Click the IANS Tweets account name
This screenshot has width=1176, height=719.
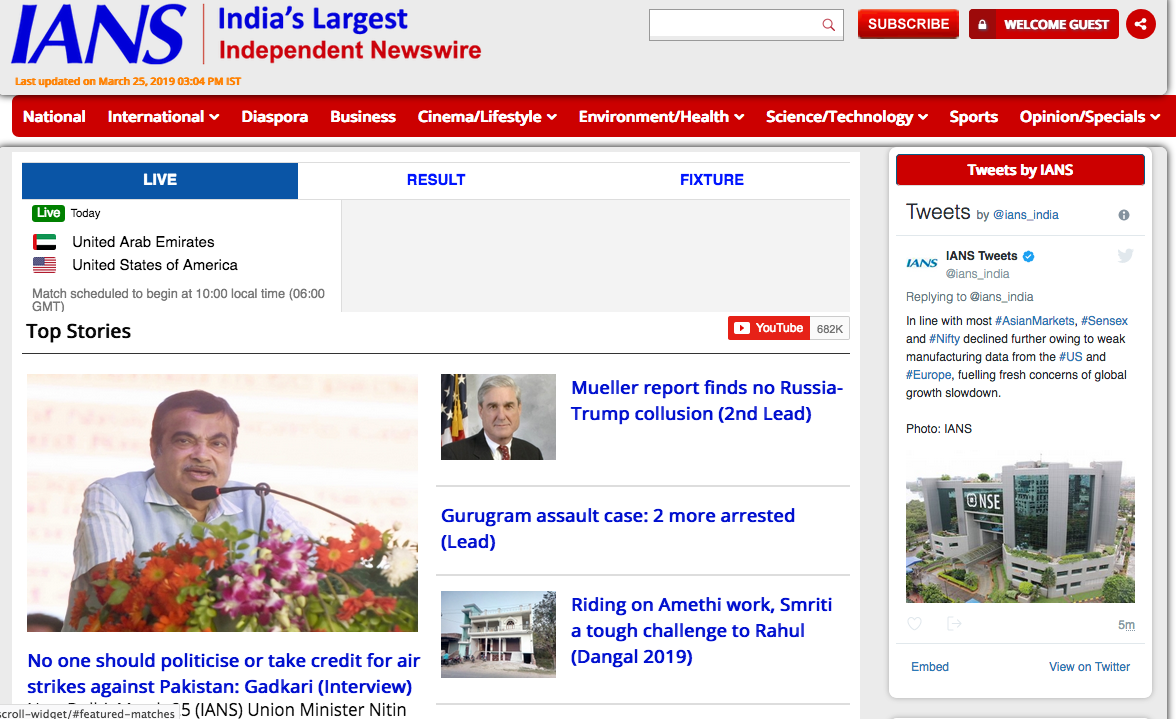(981, 256)
